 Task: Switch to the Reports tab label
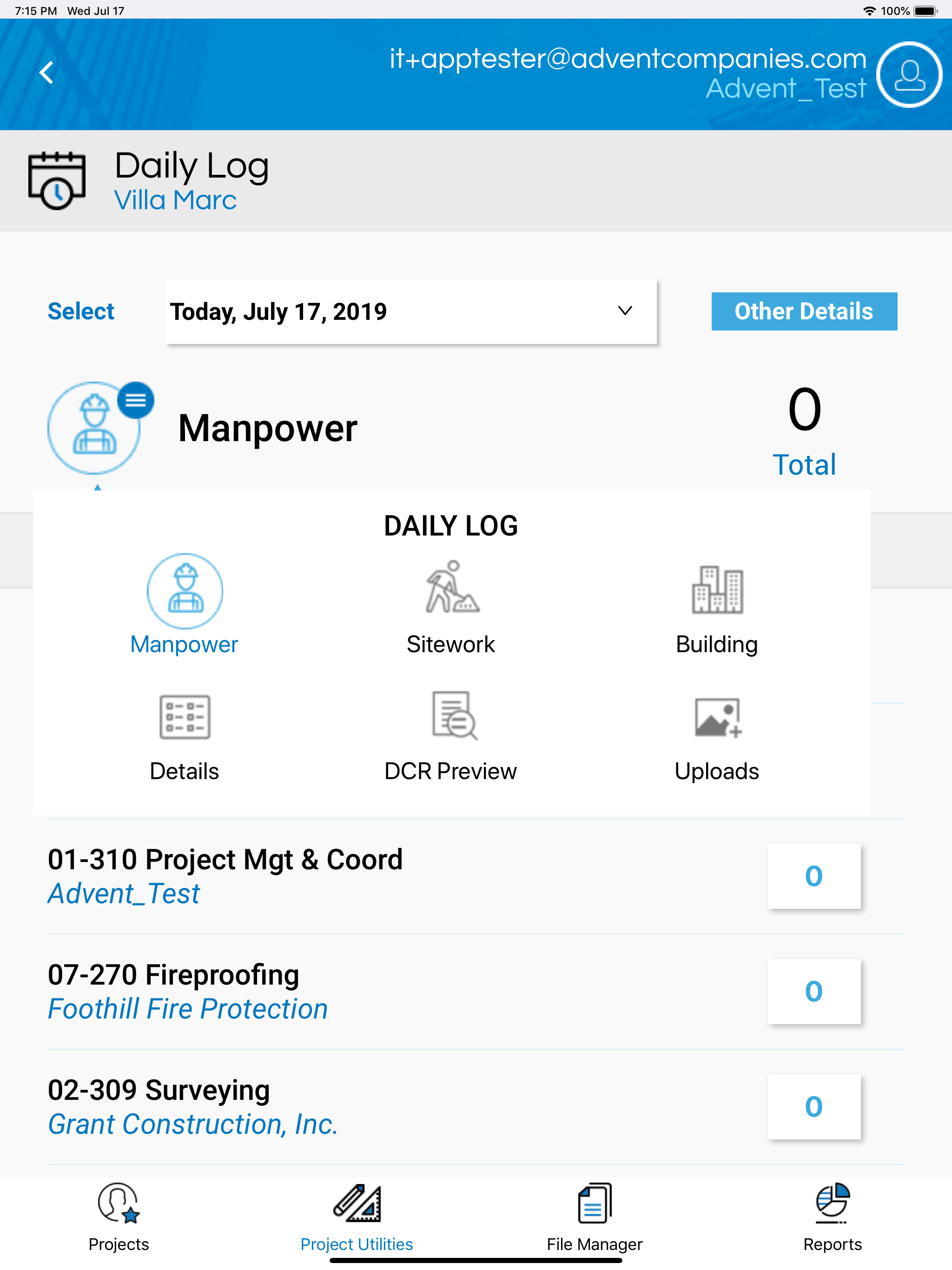click(833, 1244)
